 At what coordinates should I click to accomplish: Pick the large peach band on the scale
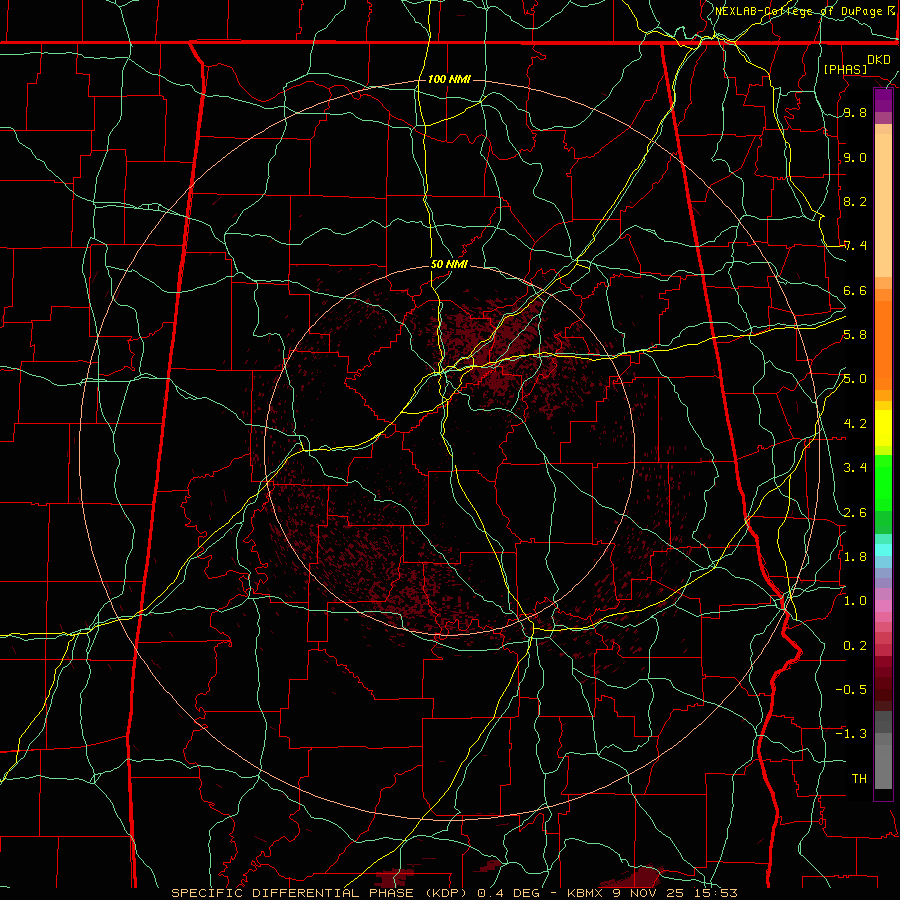coord(883,205)
